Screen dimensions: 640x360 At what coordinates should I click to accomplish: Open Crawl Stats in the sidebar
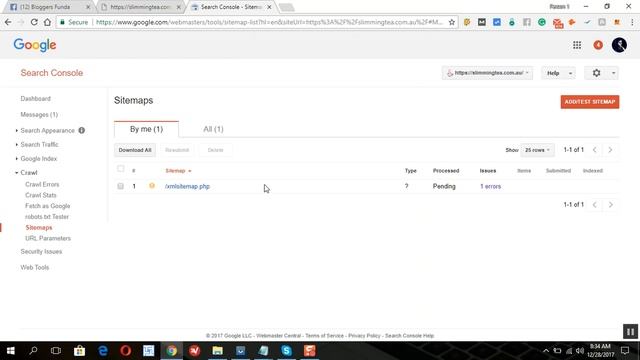click(40, 195)
